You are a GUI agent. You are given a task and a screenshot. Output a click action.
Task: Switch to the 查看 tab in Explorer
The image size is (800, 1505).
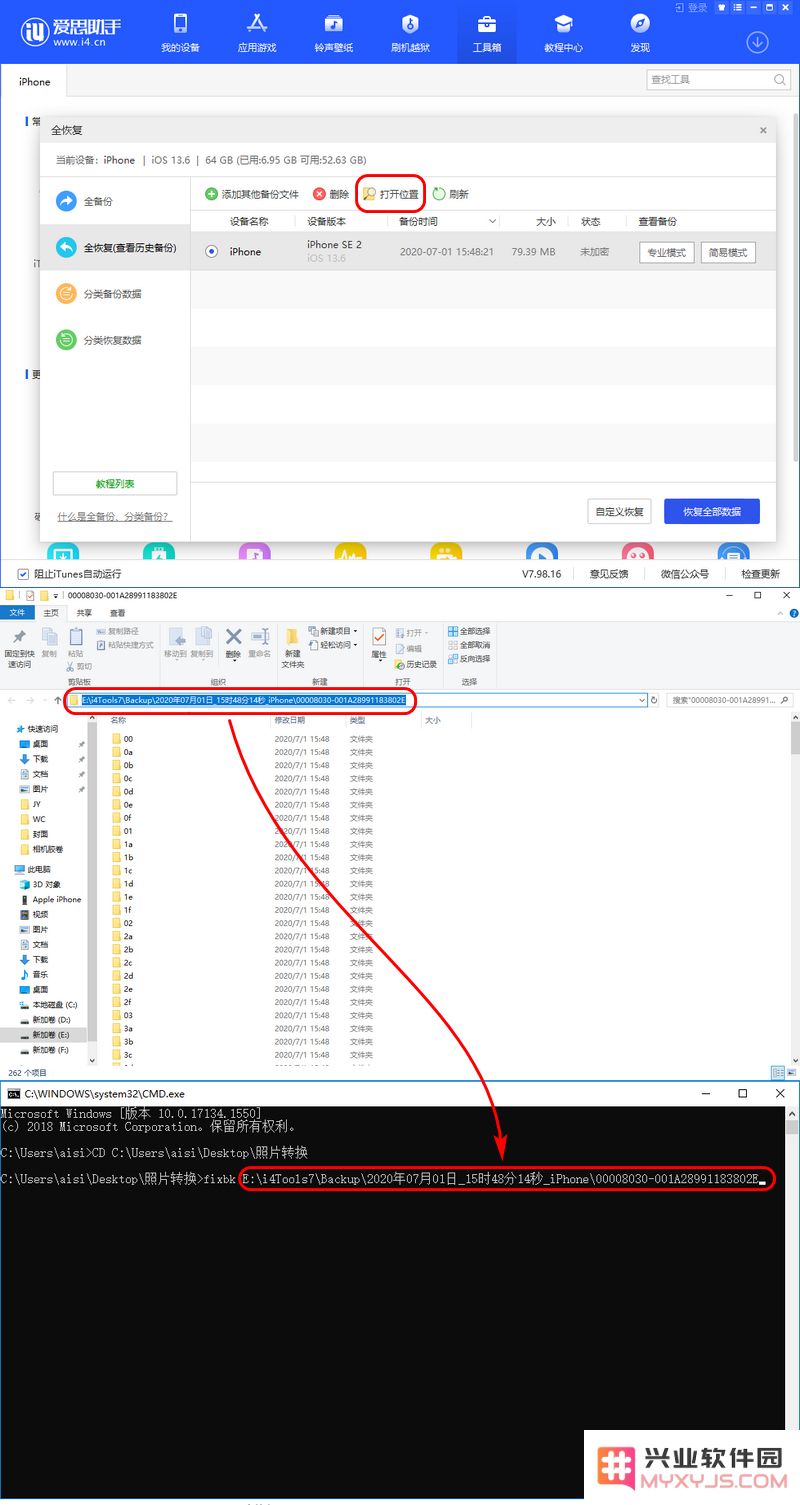pos(118,612)
